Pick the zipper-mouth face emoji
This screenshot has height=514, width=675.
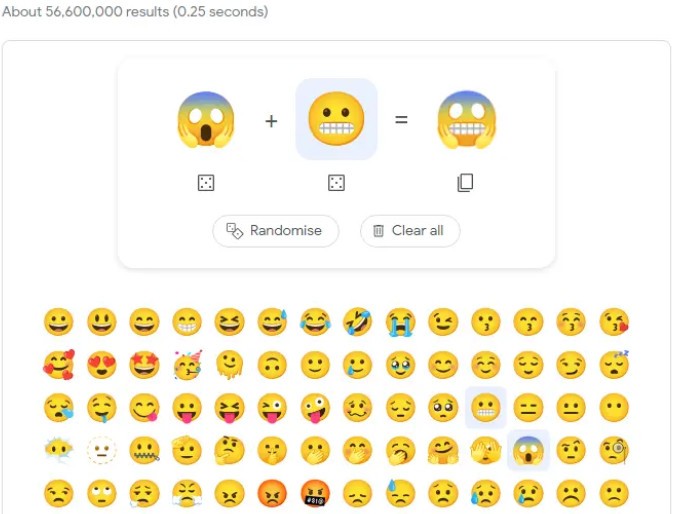pyautogui.click(x=144, y=450)
